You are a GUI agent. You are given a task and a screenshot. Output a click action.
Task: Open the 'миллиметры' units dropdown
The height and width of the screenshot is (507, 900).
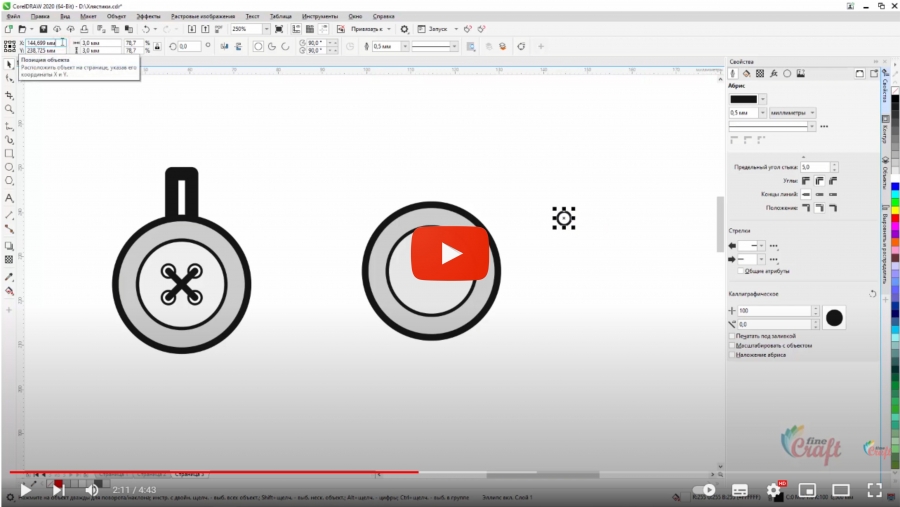(x=793, y=113)
